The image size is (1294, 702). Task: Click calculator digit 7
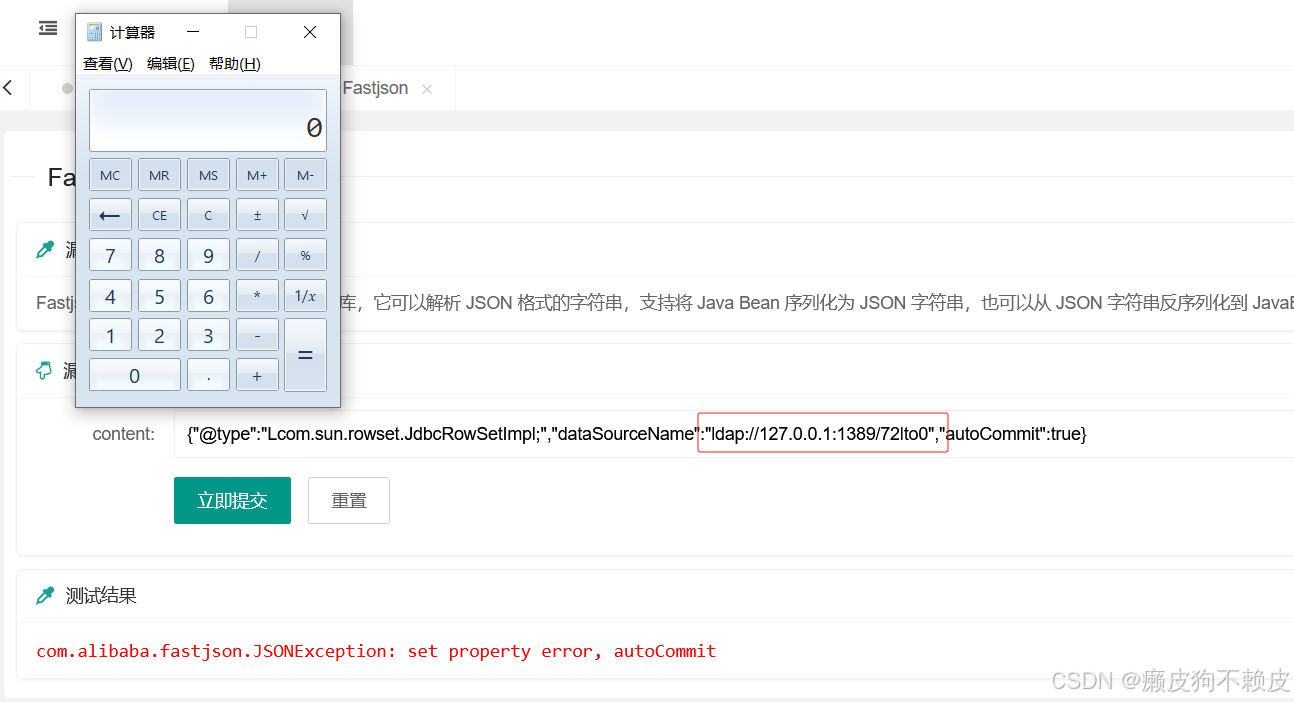pos(110,255)
